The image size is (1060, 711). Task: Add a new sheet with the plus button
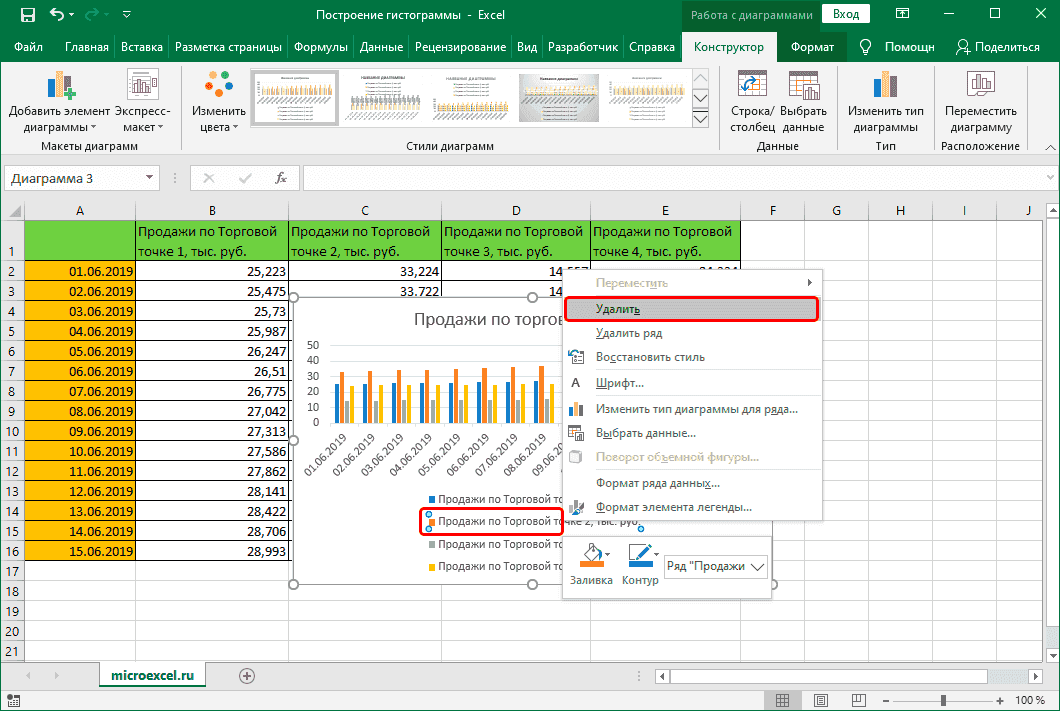246,676
